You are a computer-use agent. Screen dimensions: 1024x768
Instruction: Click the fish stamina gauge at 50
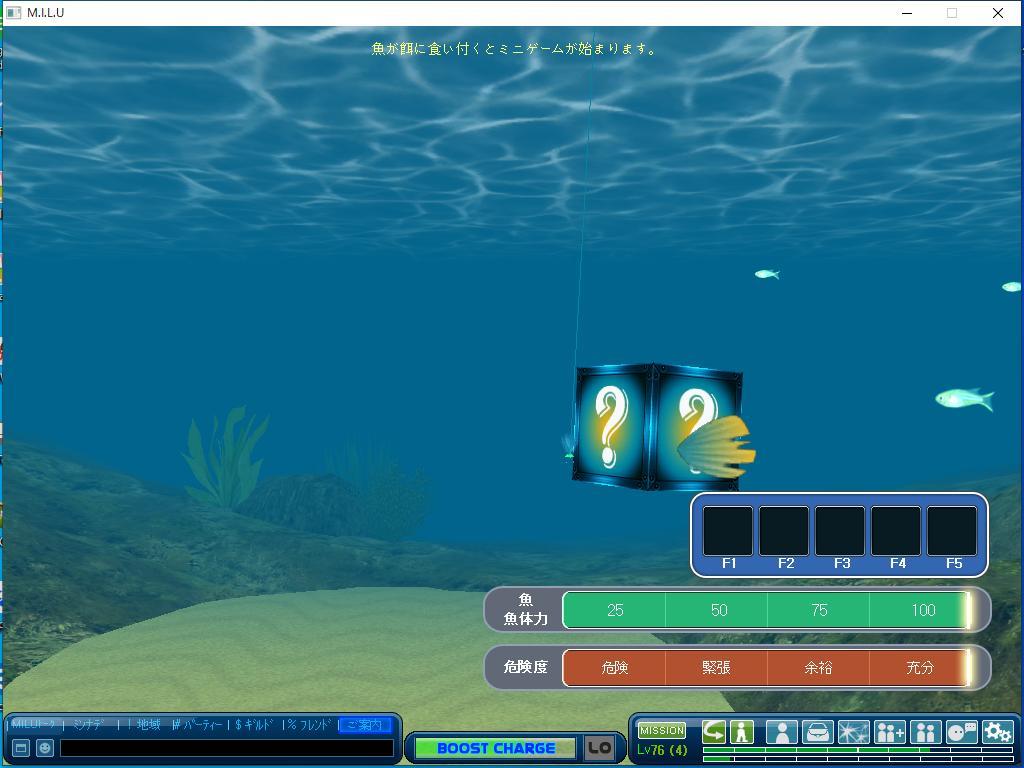click(718, 610)
